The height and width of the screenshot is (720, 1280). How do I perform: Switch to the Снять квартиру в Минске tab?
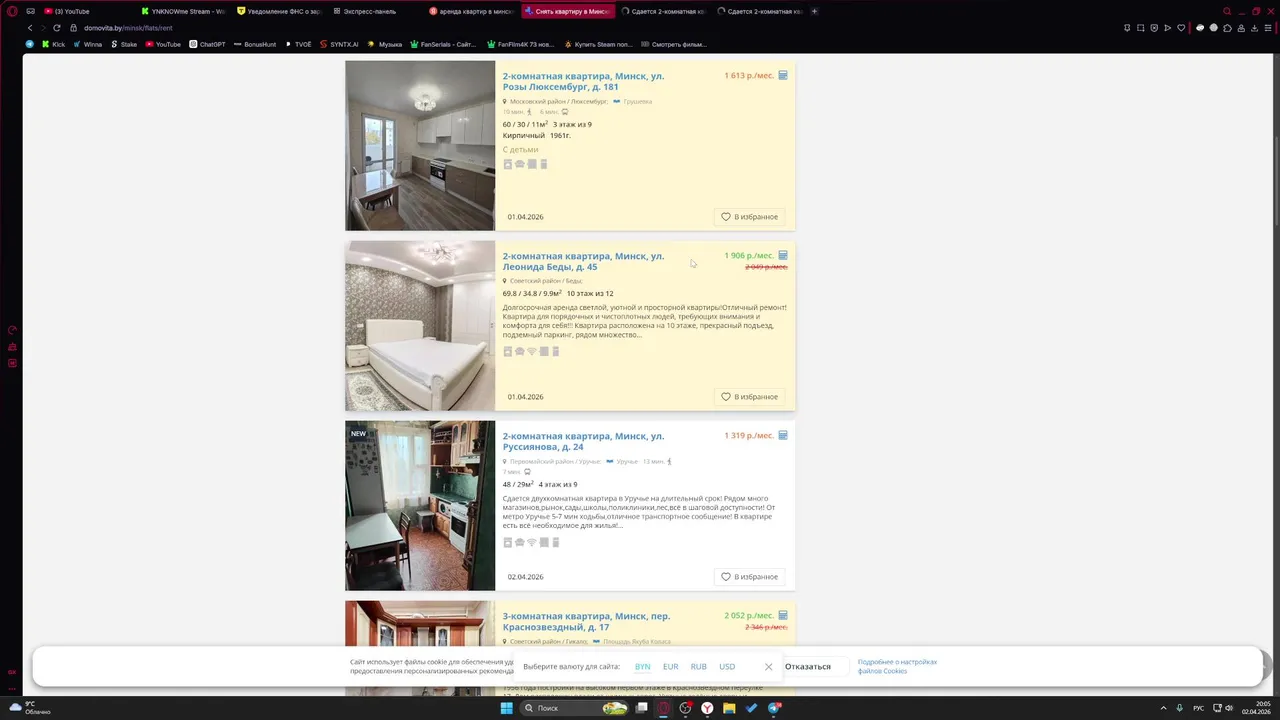pyautogui.click(x=568, y=11)
